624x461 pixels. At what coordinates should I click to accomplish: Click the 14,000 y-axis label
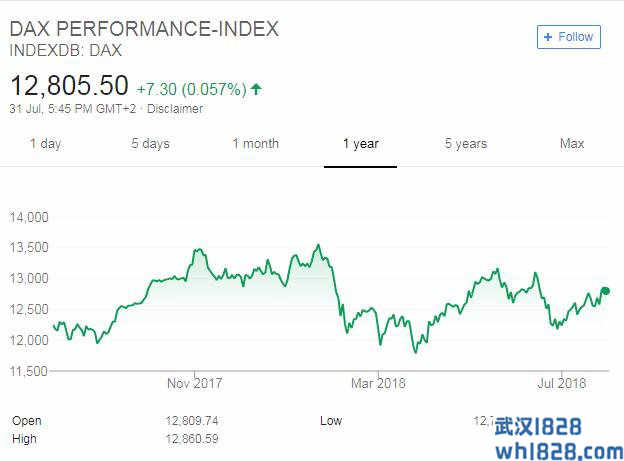(x=29, y=216)
